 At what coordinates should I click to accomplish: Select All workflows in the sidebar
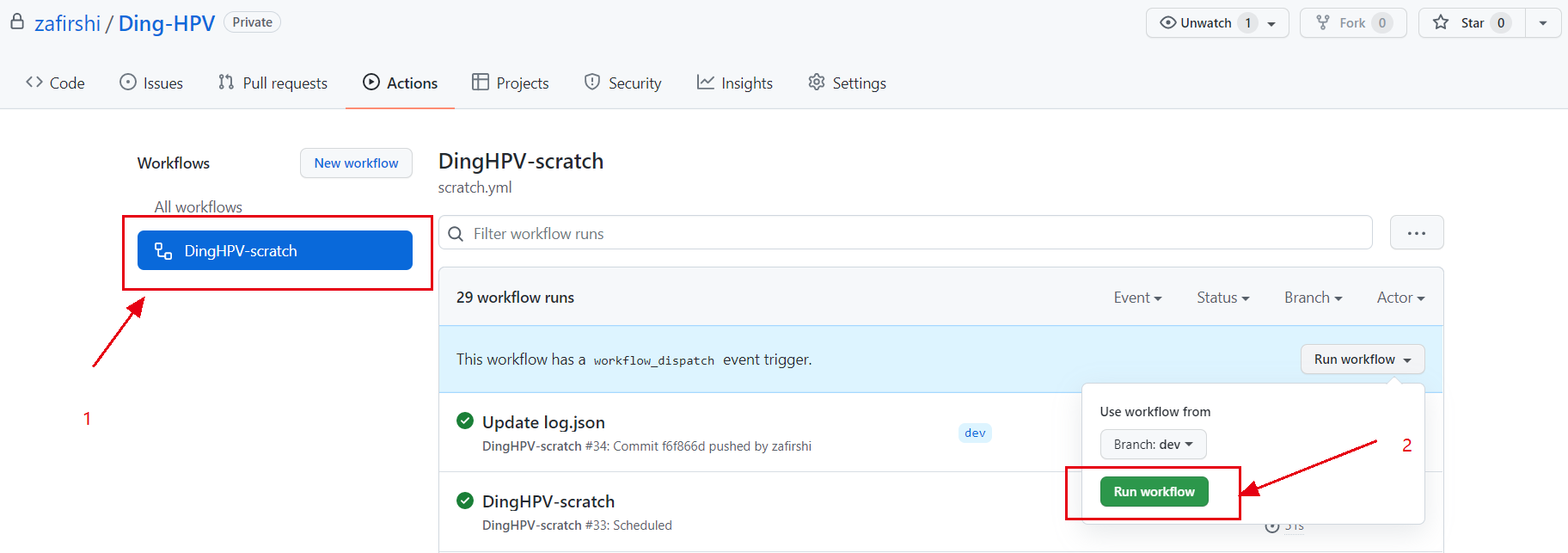[x=199, y=206]
